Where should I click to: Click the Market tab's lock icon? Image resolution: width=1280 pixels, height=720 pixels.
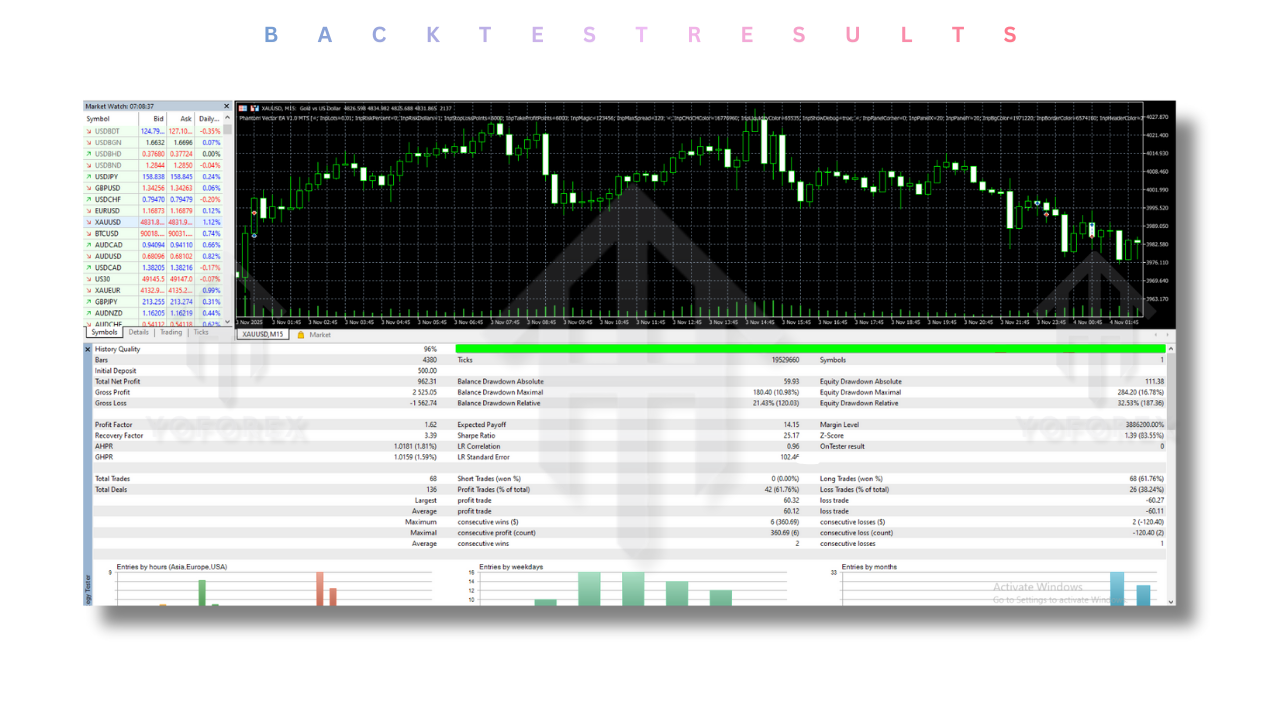click(301, 335)
